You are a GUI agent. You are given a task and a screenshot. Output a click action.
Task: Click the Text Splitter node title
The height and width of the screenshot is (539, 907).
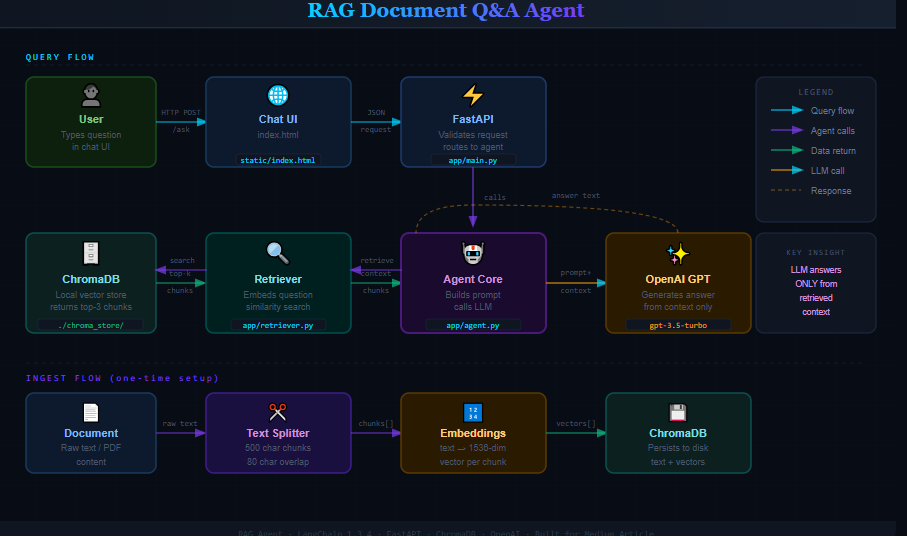click(x=278, y=433)
